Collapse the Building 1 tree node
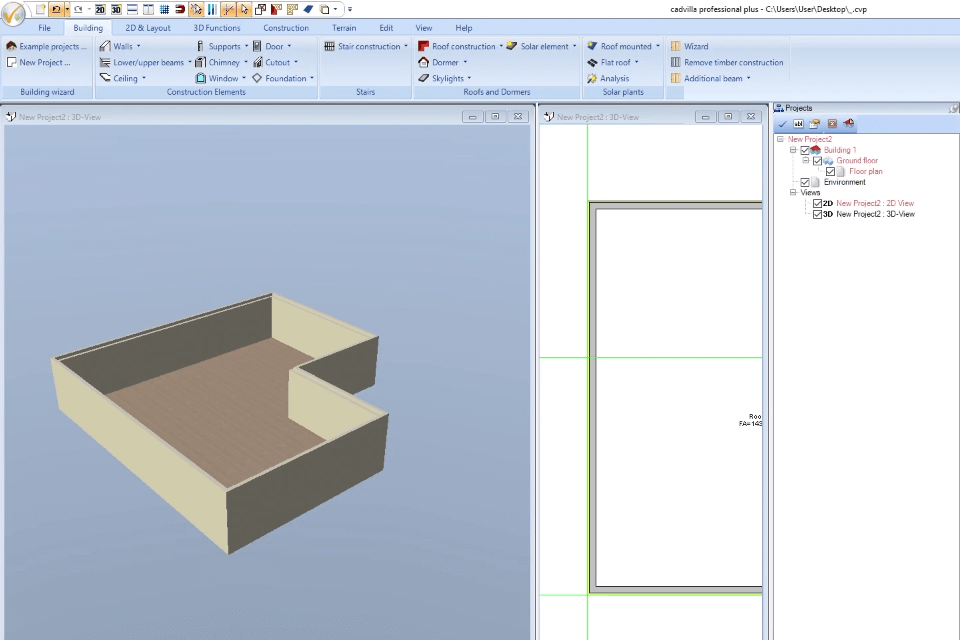The image size is (960, 640). [793, 149]
